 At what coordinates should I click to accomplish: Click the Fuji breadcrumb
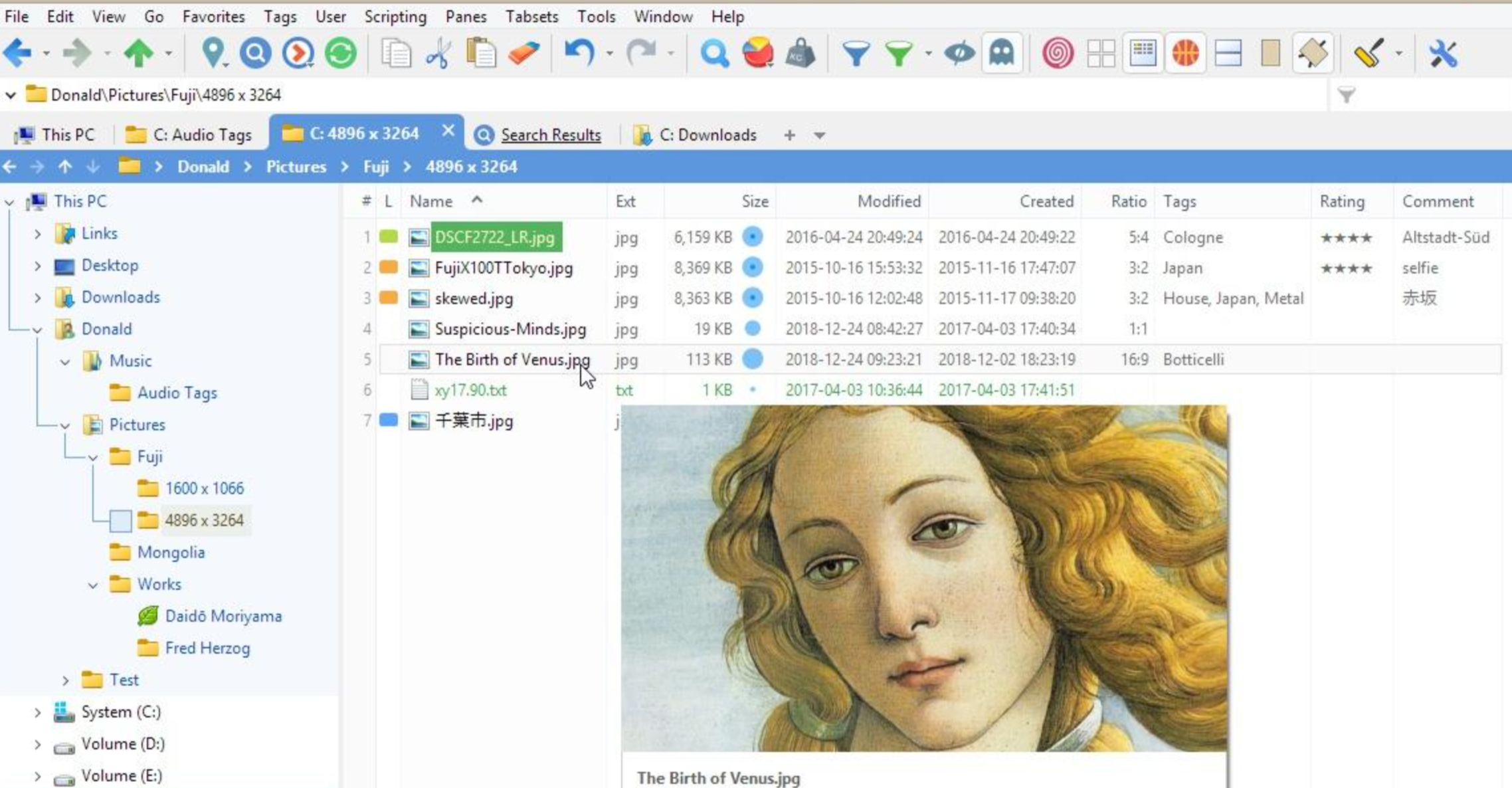(x=376, y=167)
